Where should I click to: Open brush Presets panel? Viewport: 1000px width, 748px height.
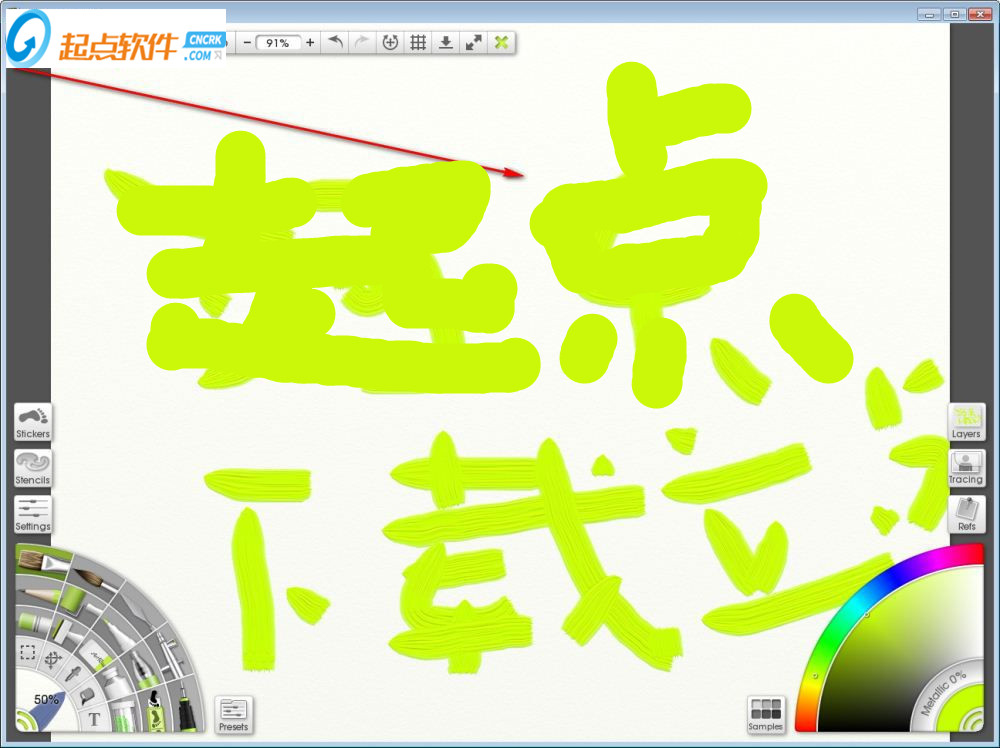233,714
